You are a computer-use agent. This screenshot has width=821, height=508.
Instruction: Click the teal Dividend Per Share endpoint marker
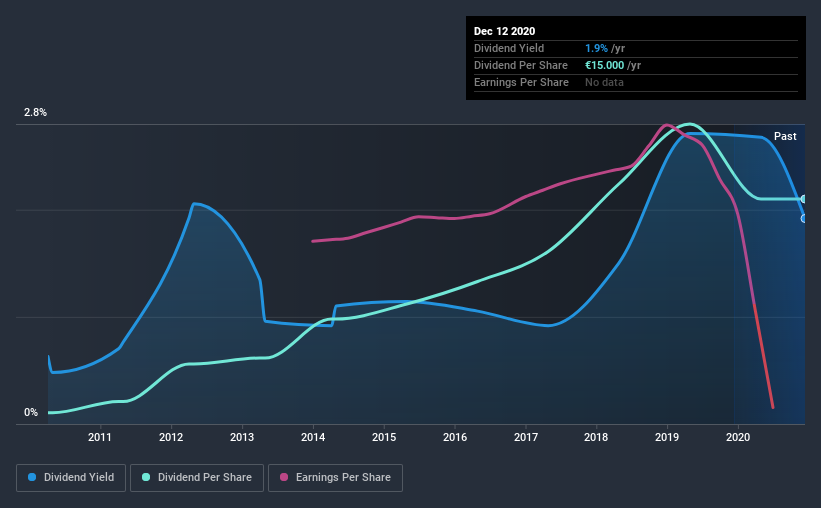(804, 200)
